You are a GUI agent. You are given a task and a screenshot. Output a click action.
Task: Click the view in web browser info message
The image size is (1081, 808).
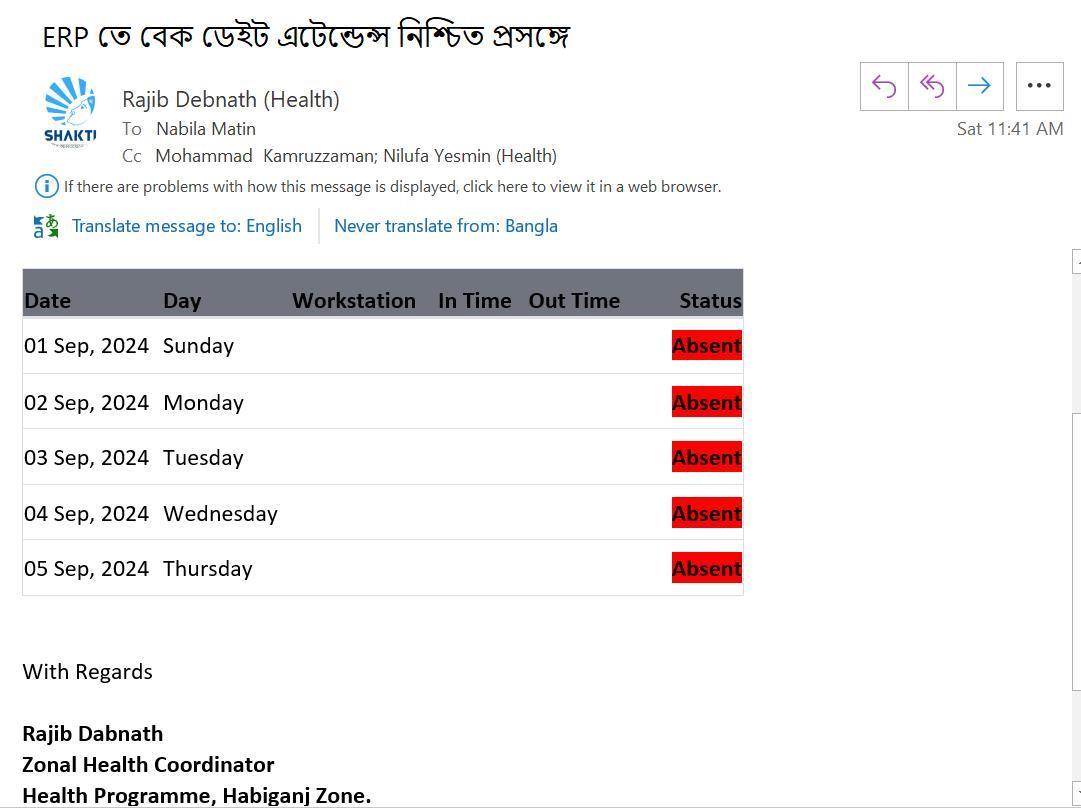[392, 187]
